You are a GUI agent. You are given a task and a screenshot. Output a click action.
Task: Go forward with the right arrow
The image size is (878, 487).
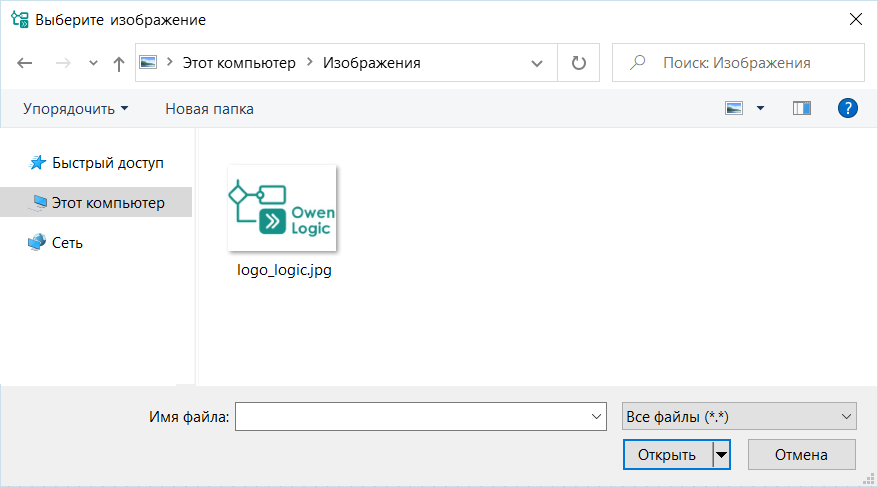63,63
